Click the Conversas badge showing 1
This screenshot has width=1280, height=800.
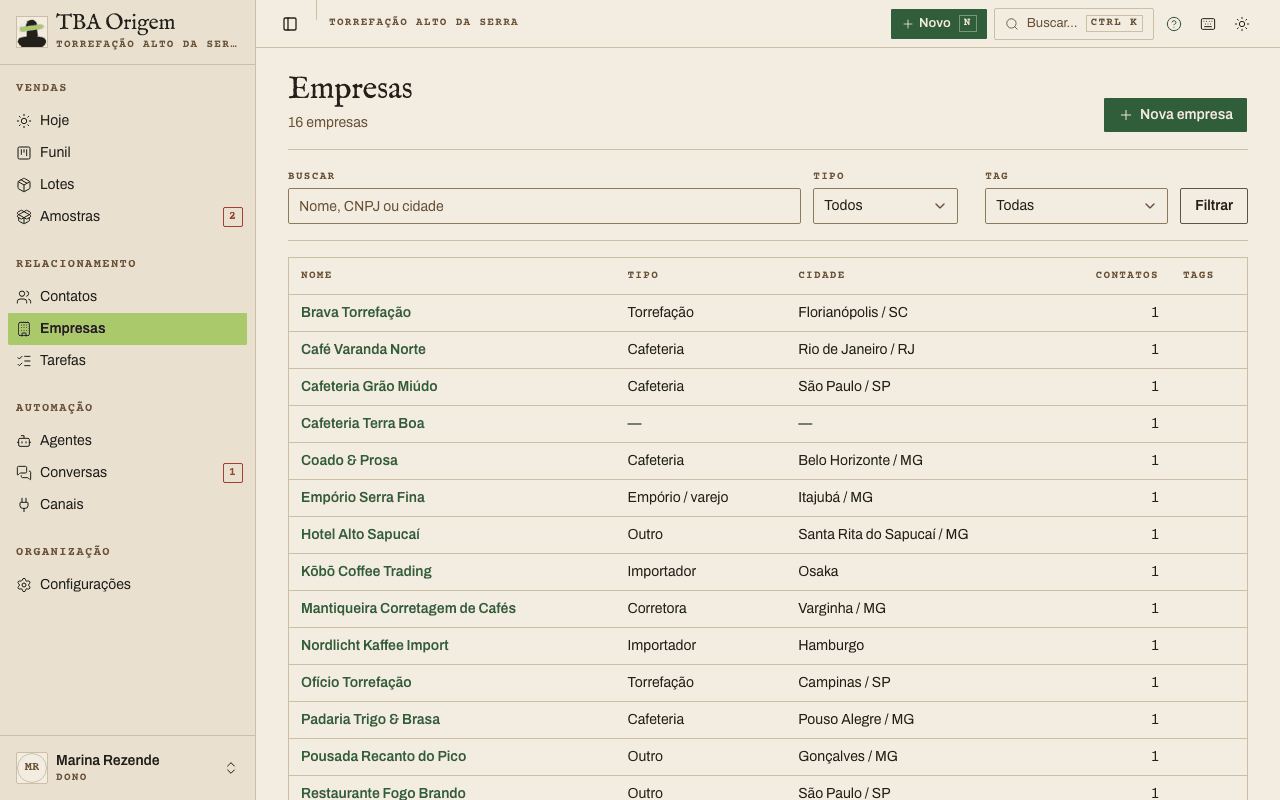233,472
